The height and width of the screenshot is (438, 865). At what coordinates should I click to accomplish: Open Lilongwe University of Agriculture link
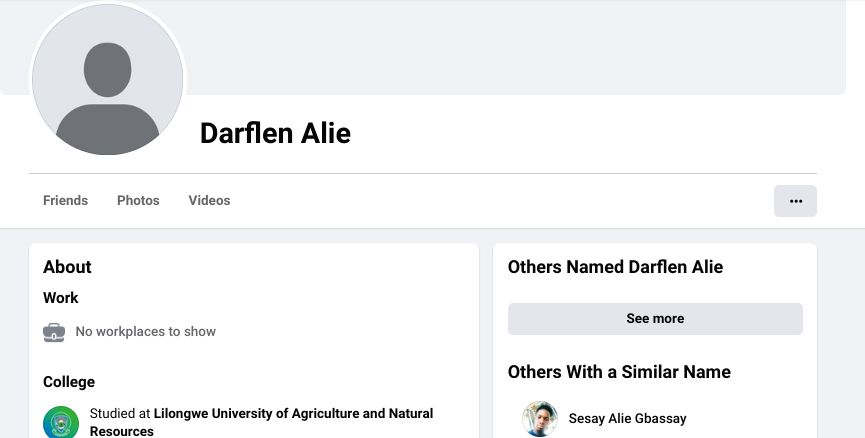tap(261, 422)
